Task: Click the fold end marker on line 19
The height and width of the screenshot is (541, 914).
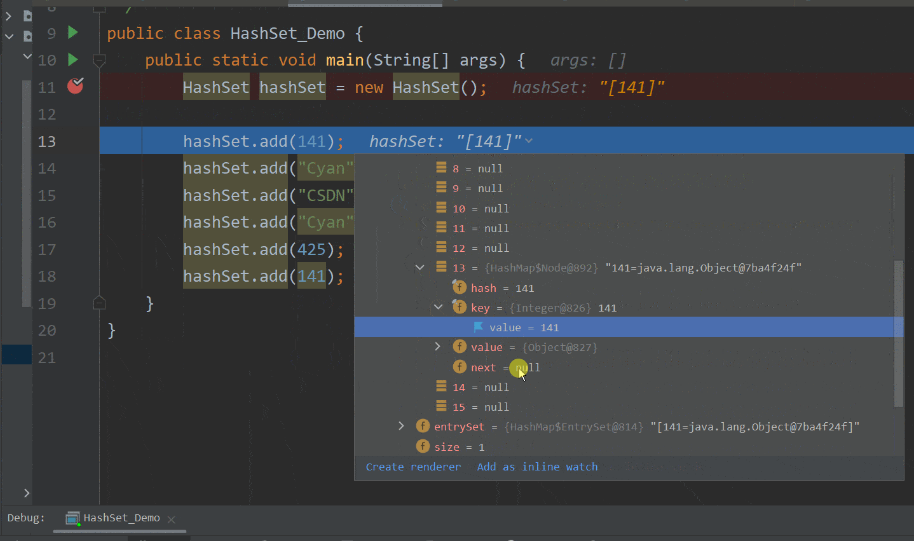Action: pyautogui.click(x=99, y=303)
